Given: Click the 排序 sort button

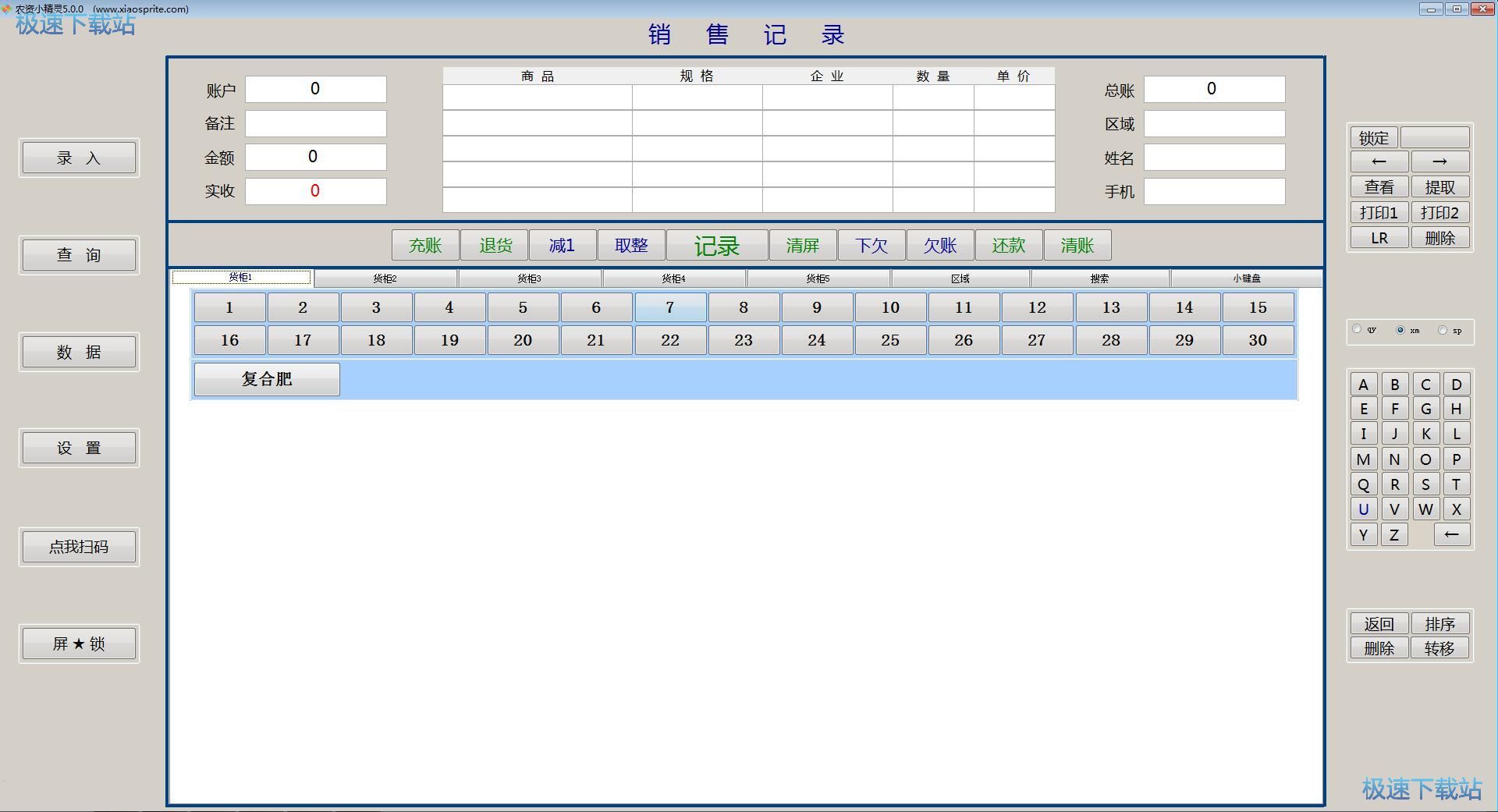Looking at the screenshot, I should pos(1440,624).
